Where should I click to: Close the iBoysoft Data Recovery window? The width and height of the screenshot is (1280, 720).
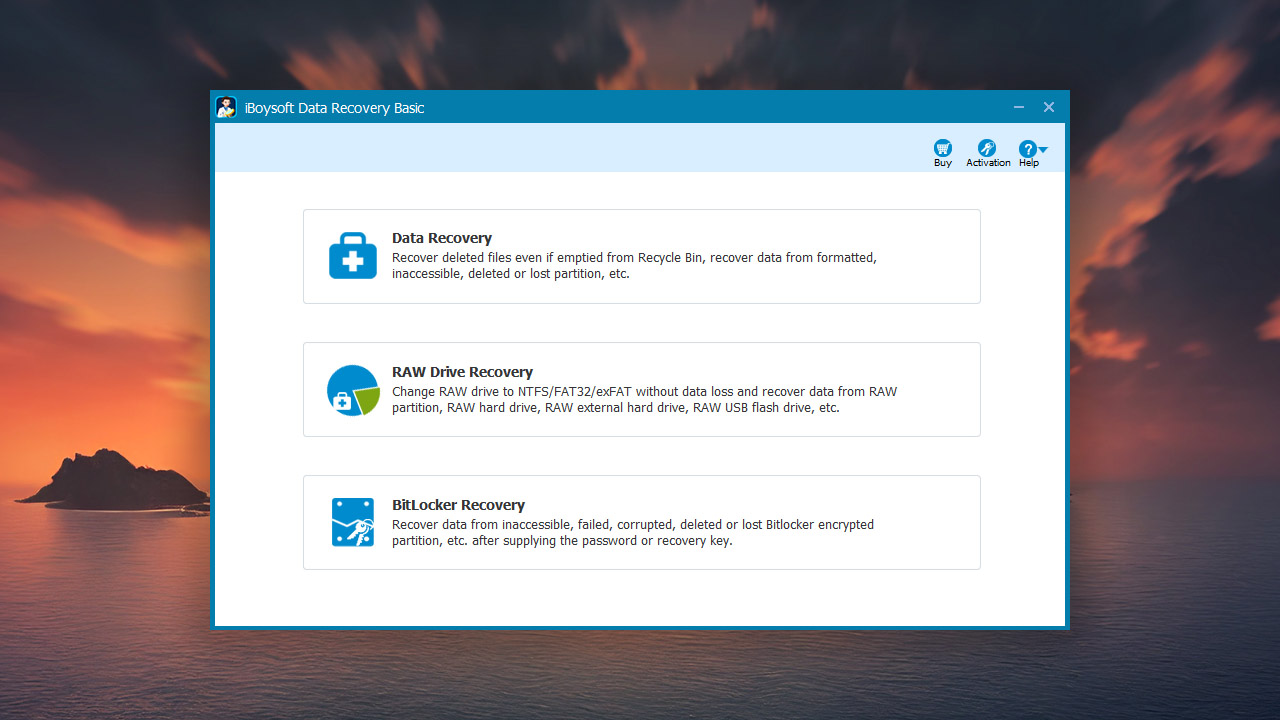[x=1049, y=107]
